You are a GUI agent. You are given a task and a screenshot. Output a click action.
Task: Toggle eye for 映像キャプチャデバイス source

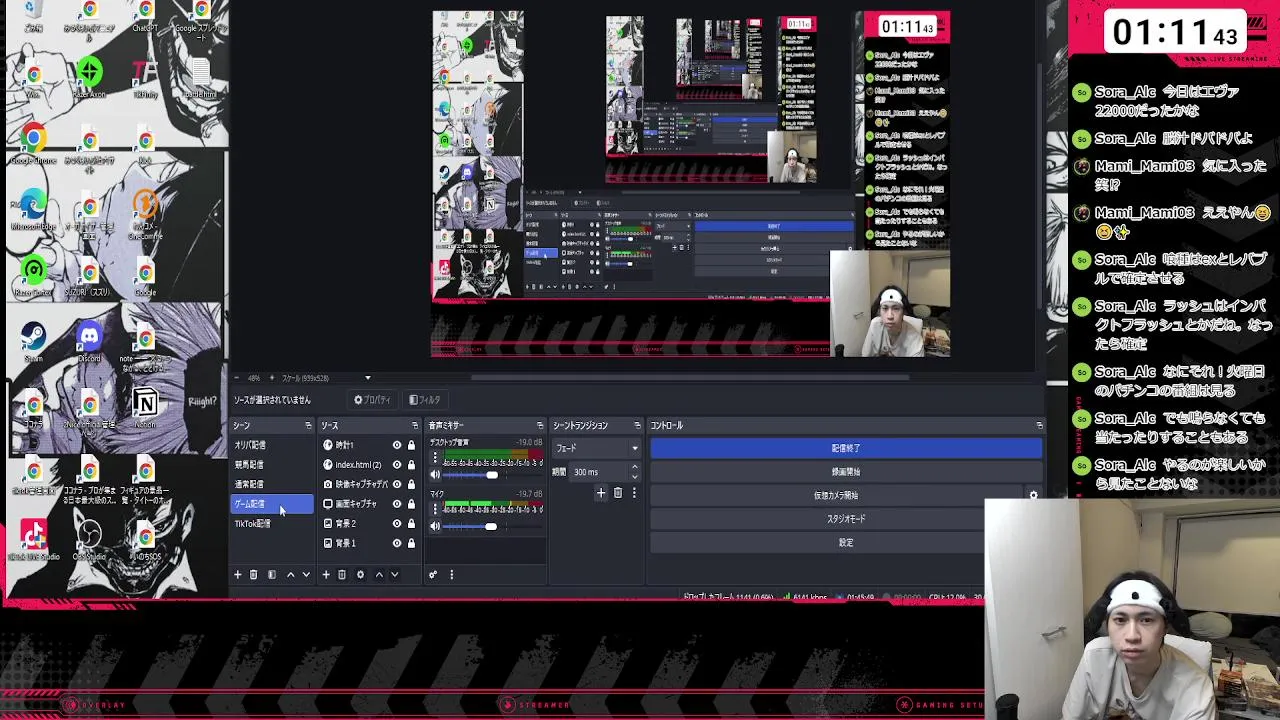(x=396, y=484)
